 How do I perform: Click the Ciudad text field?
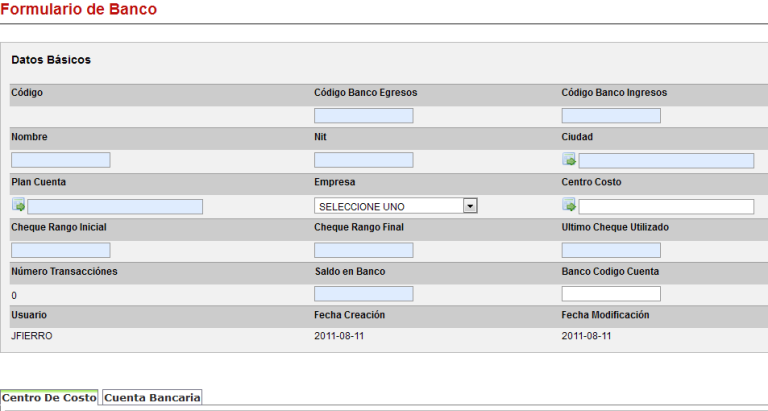click(666, 160)
